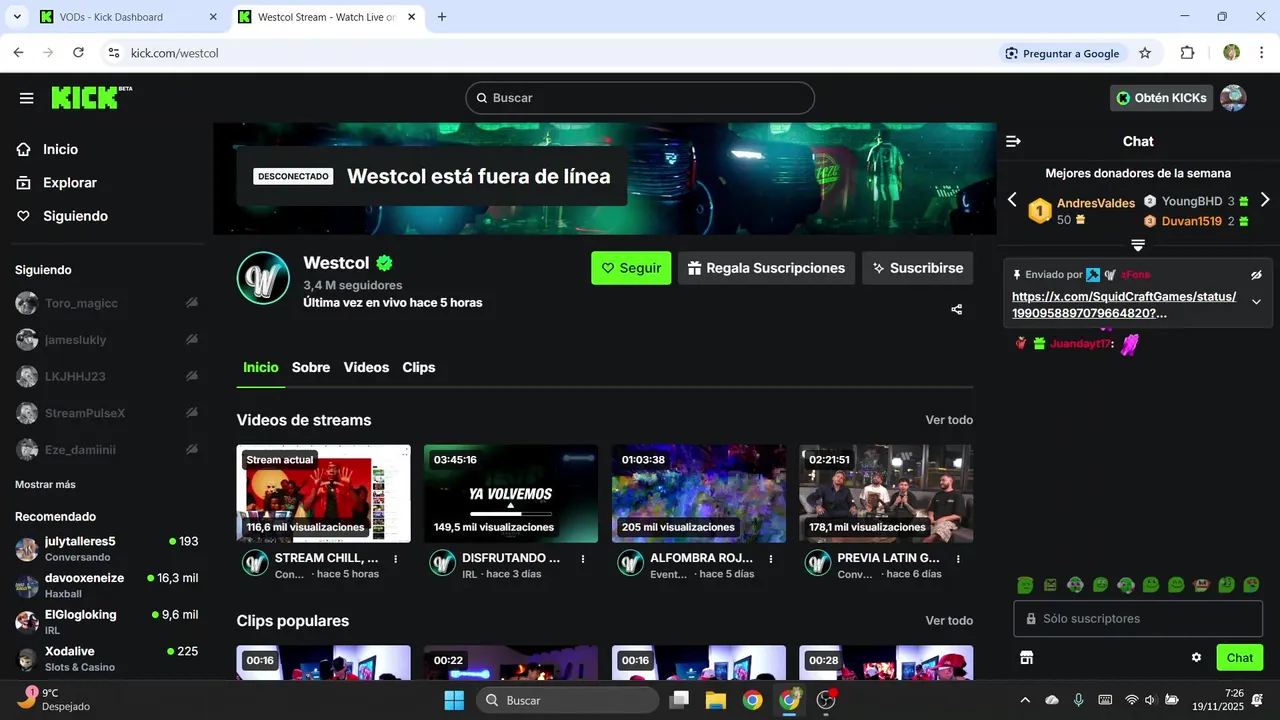Screen dimensions: 1280x720
Task: Show previous top donors
Action: click(x=1012, y=200)
